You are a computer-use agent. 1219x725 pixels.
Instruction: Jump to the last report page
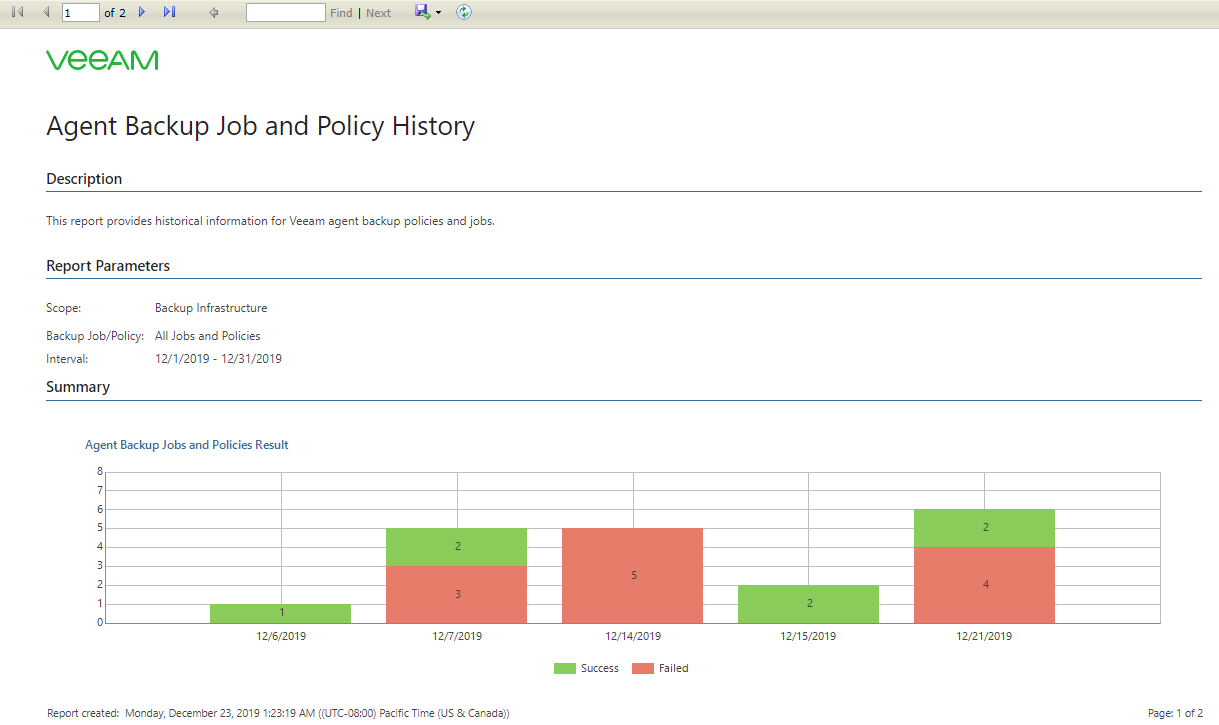tap(169, 12)
